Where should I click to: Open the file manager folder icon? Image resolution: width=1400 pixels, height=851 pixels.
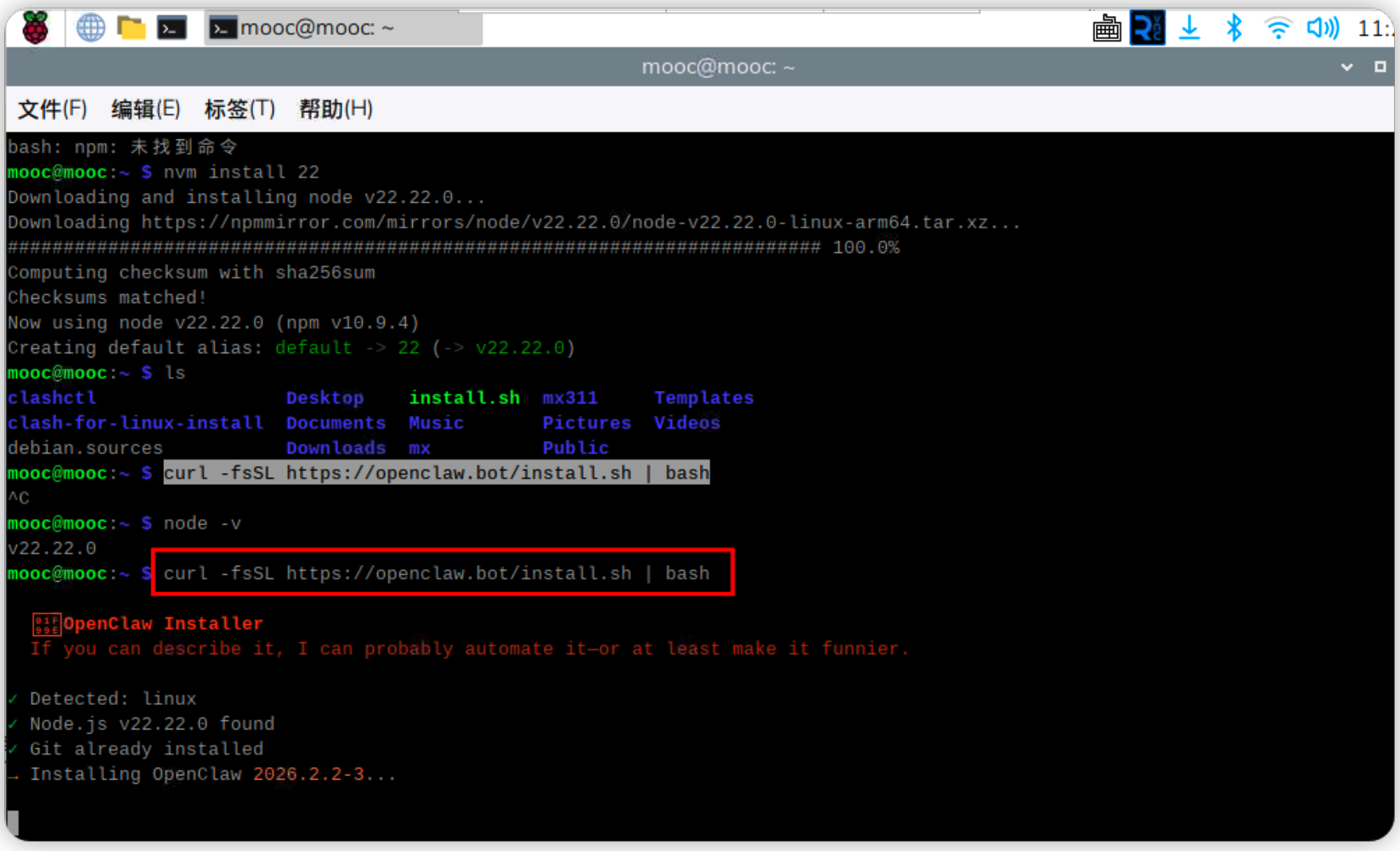pos(131,28)
